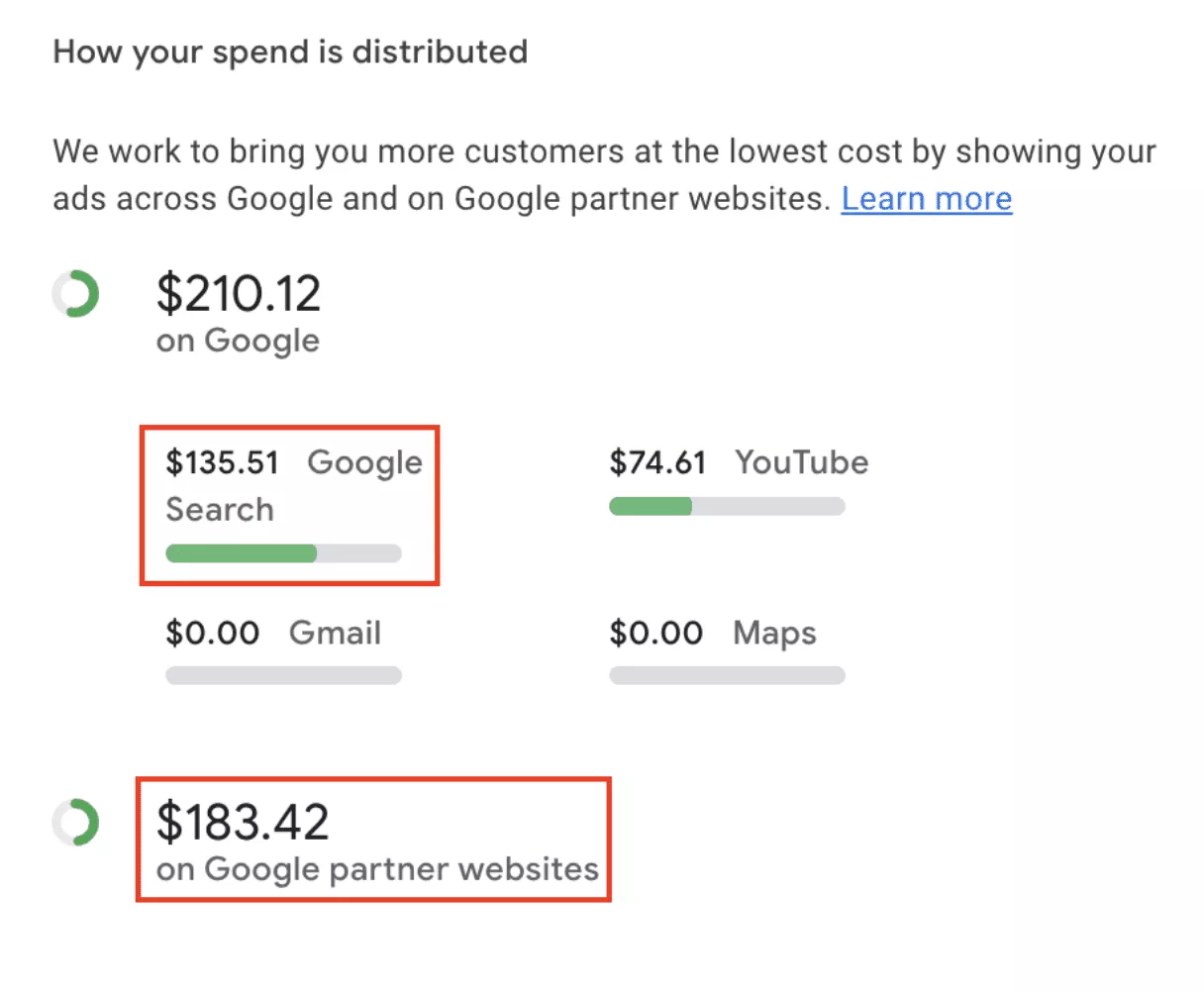Select the $210.12 total amount
Screen dimensions: 1204x992
[239, 294]
